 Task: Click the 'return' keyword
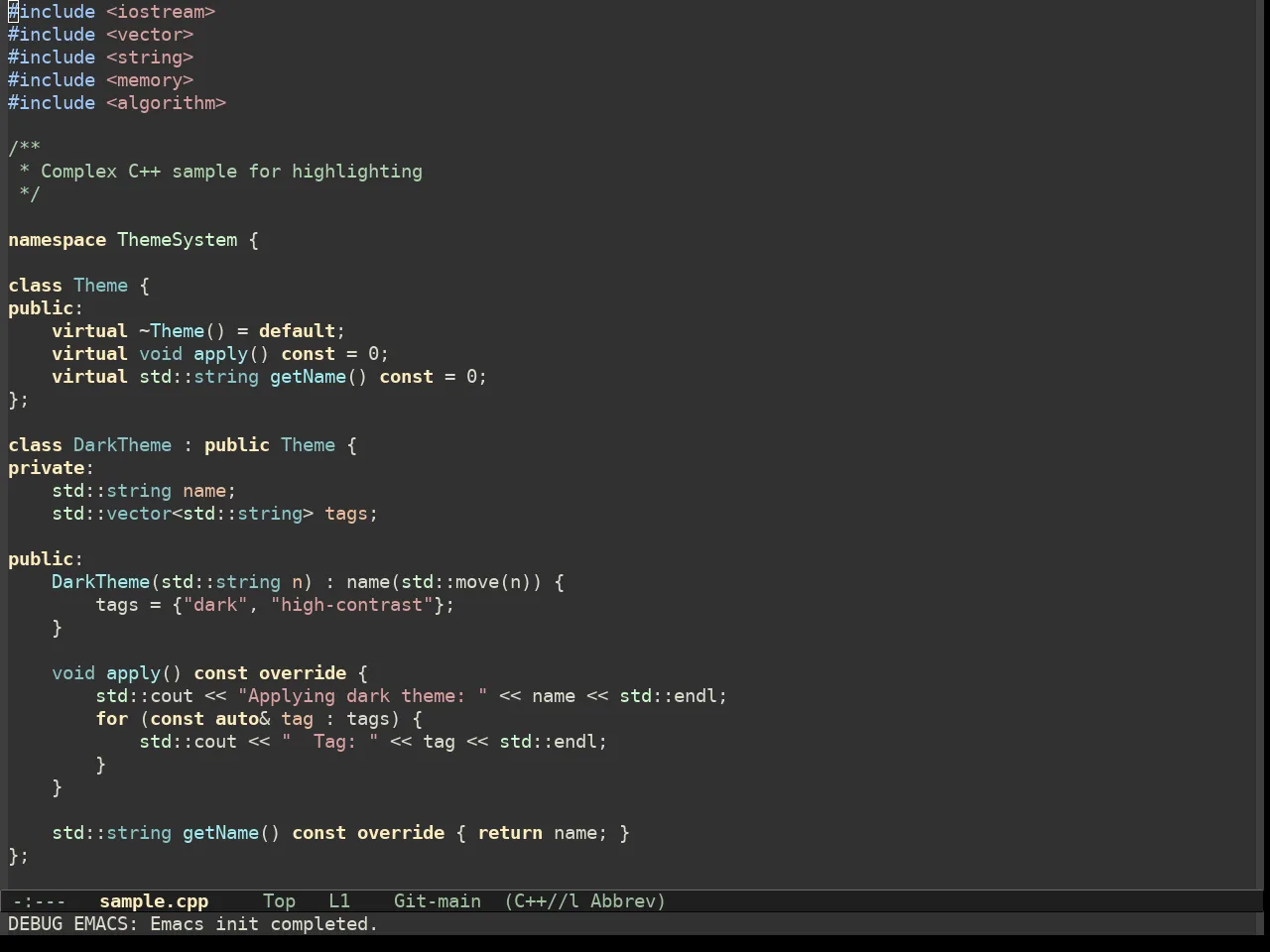[510, 833]
